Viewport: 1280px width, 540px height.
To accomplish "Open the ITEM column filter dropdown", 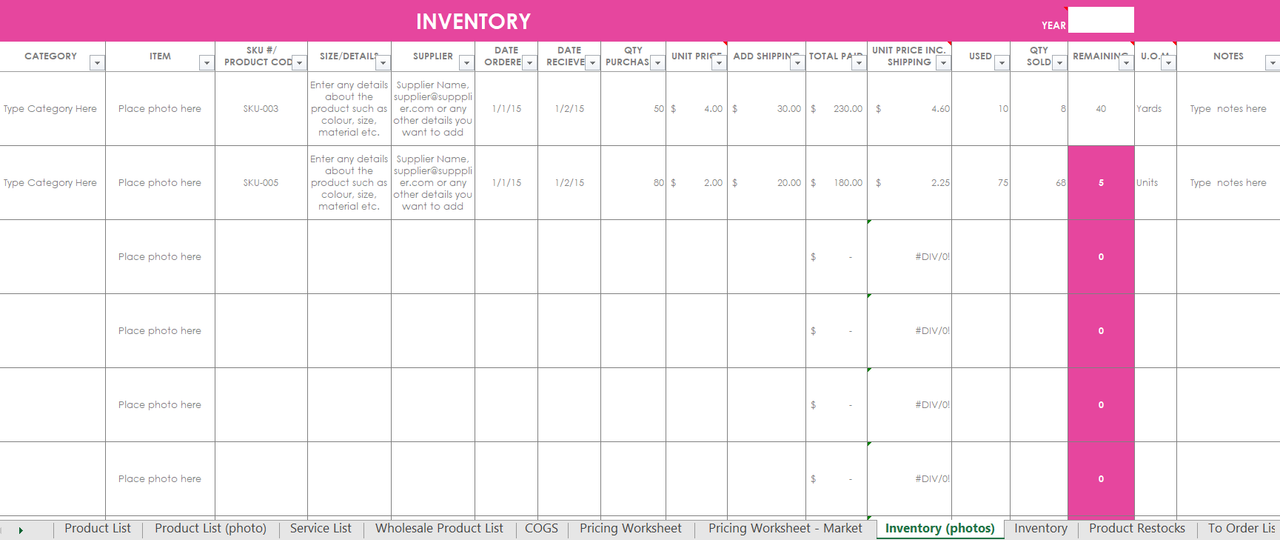I will pos(206,63).
